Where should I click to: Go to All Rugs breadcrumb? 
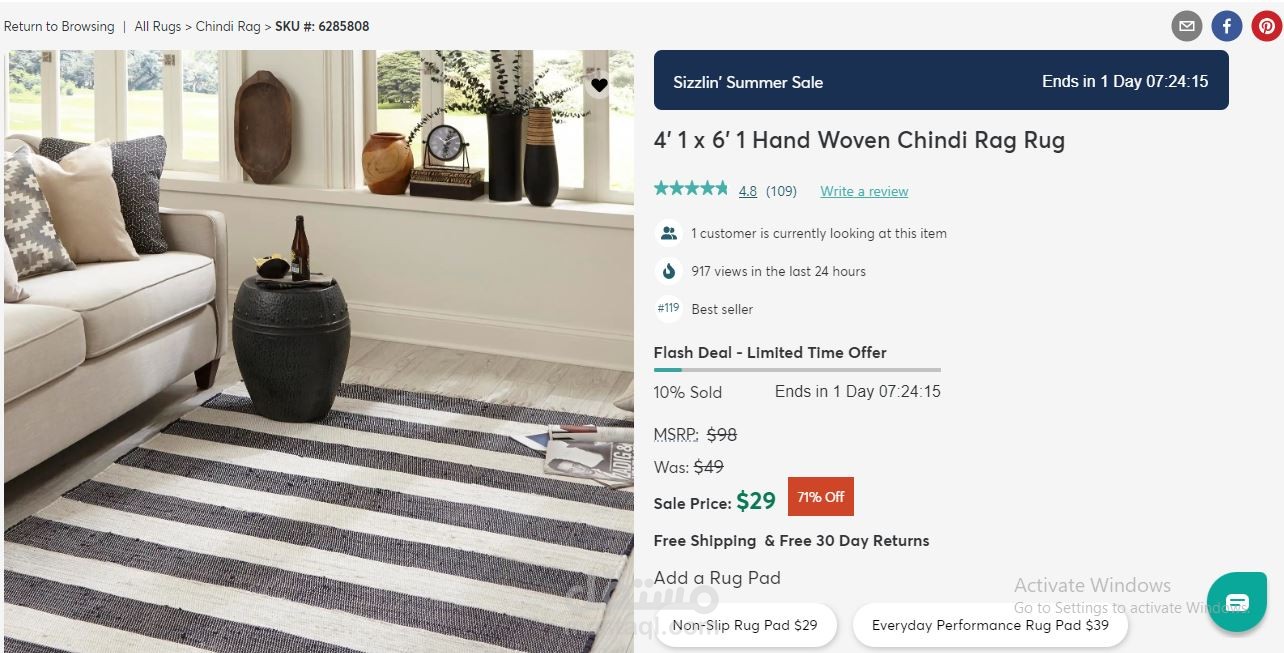(x=158, y=26)
